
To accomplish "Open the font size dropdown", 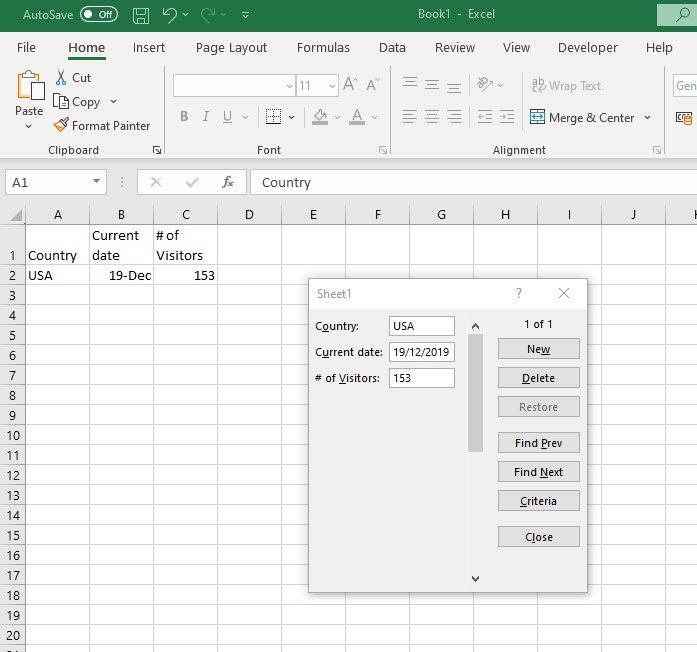I will [x=332, y=85].
